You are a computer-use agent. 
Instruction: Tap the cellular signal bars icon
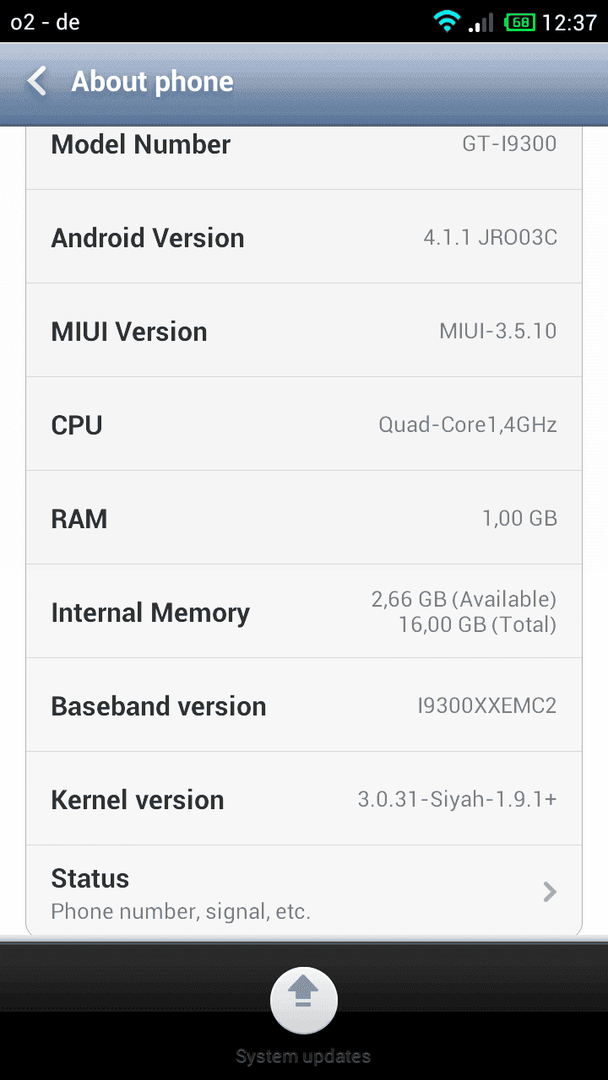(x=481, y=23)
